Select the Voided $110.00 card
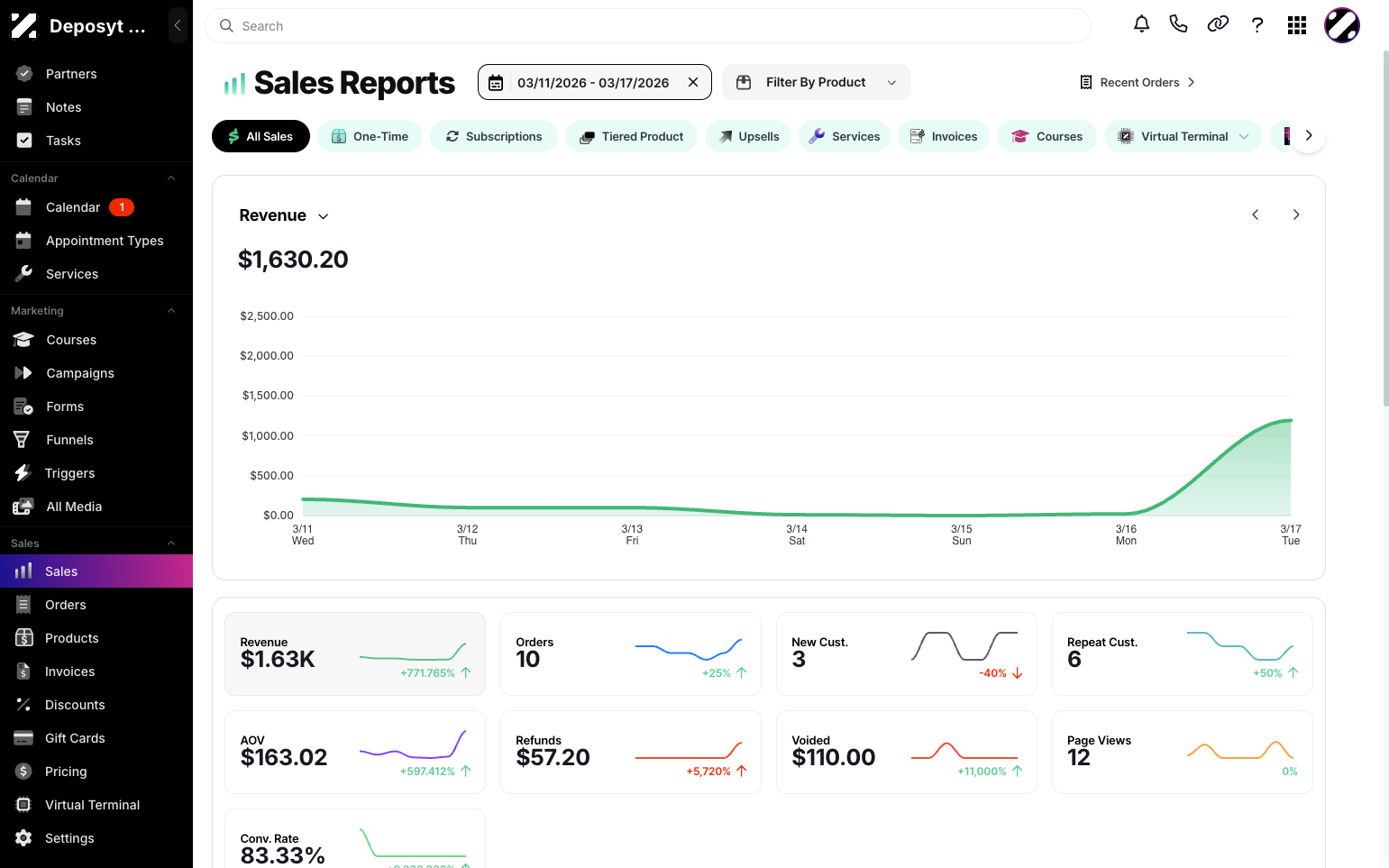Image resolution: width=1389 pixels, height=868 pixels. (x=907, y=753)
